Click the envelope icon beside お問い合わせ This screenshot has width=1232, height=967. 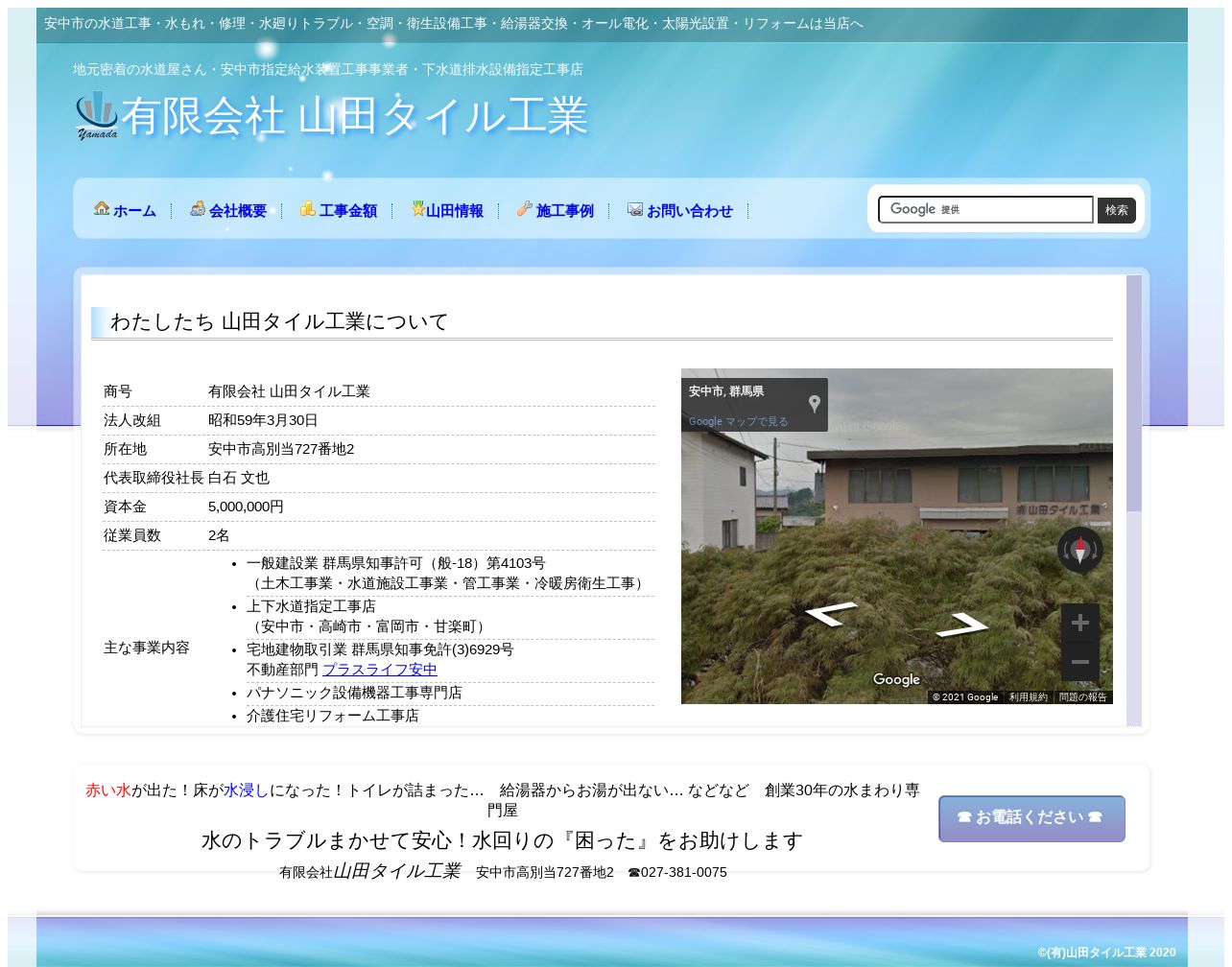click(x=635, y=208)
